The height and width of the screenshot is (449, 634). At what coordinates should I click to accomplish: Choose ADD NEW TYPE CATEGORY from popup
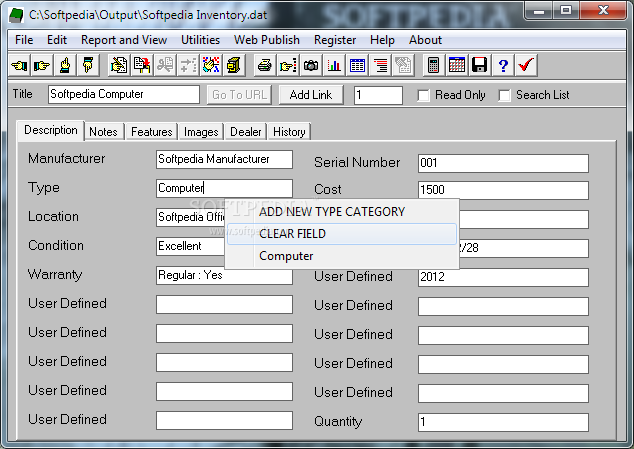(x=342, y=212)
